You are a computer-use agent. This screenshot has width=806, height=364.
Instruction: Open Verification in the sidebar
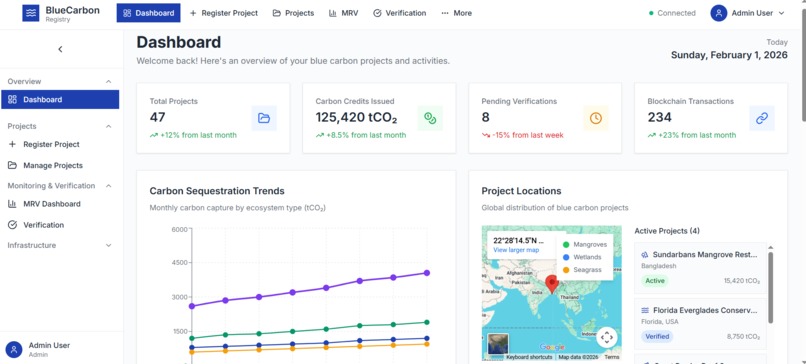click(x=60, y=225)
